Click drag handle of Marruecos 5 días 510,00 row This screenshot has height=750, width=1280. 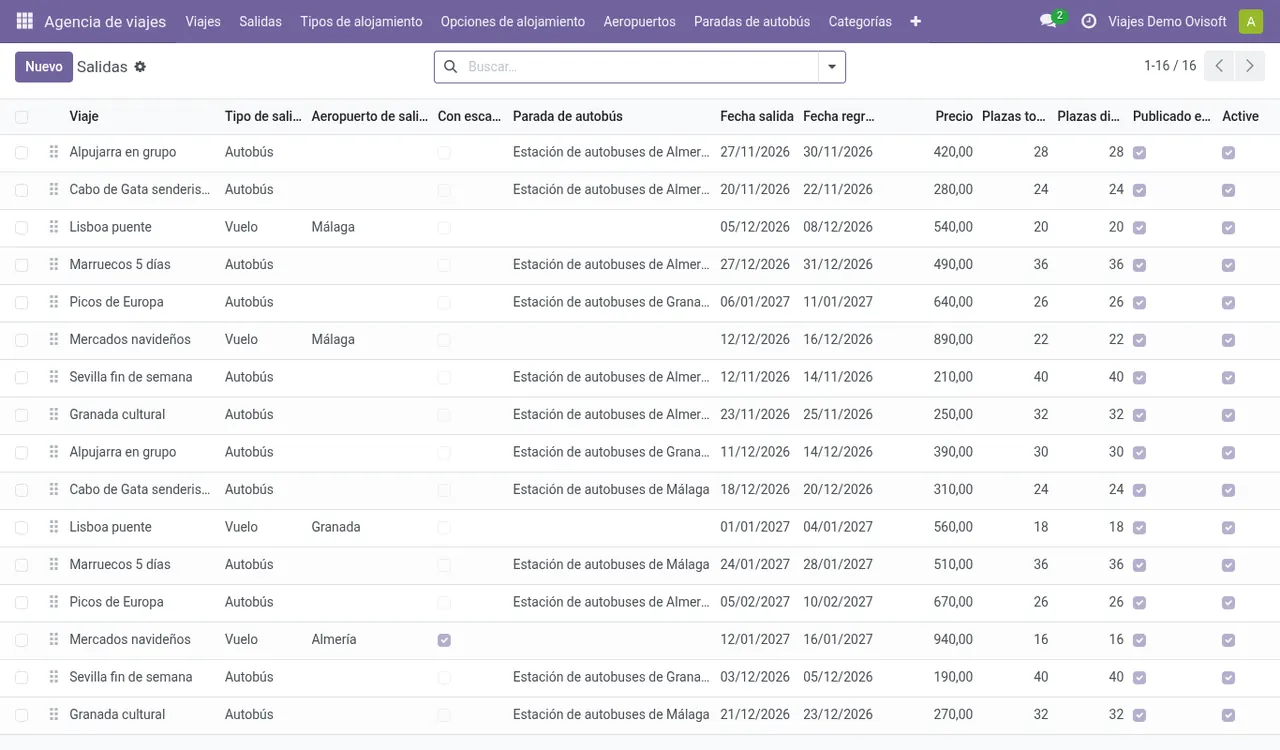point(54,565)
